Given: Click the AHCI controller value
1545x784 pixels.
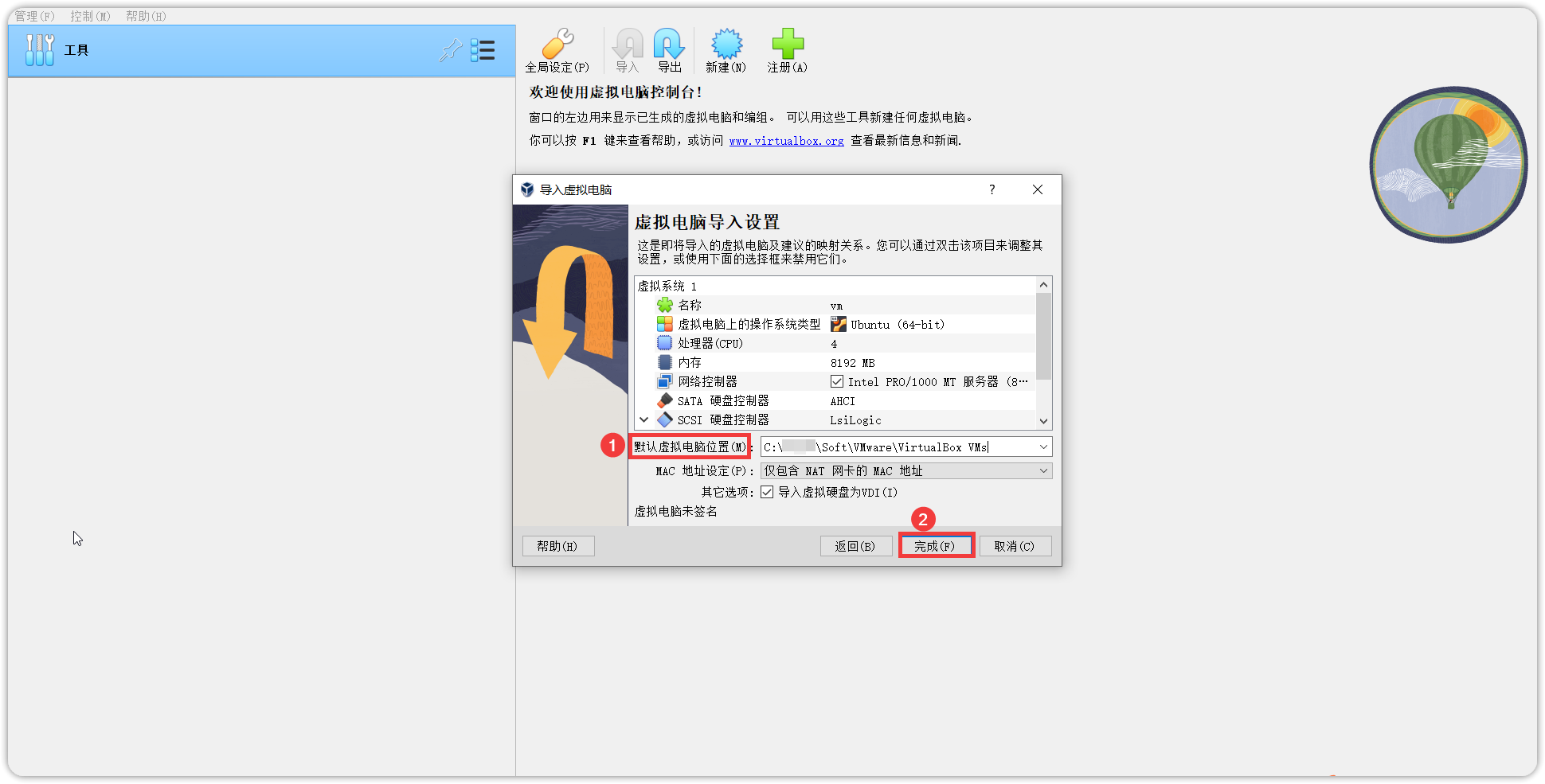Looking at the screenshot, I should [843, 401].
